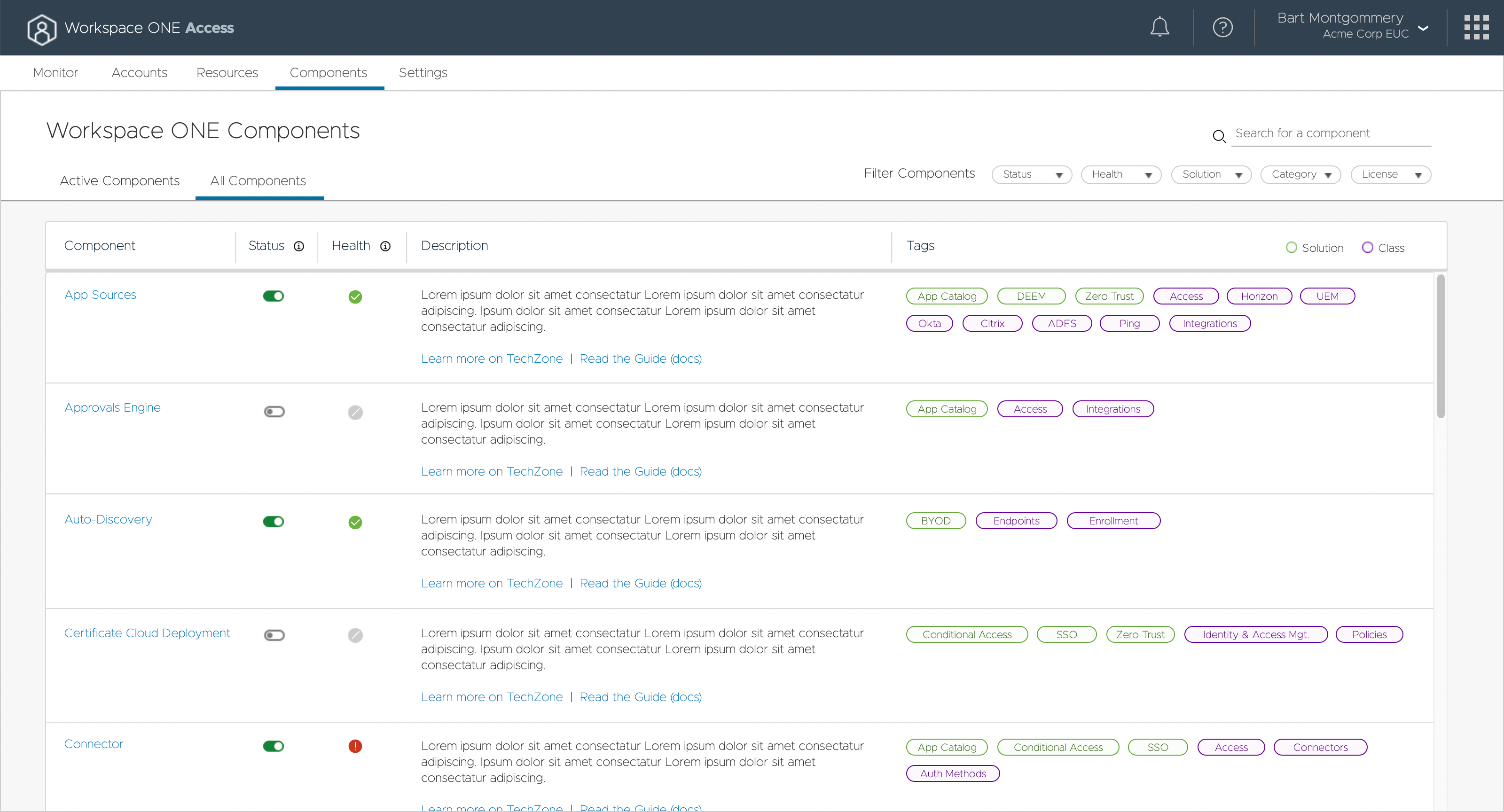Viewport: 1504px width, 812px height.
Task: Open the Auto-Discovery component link
Action: [108, 519]
